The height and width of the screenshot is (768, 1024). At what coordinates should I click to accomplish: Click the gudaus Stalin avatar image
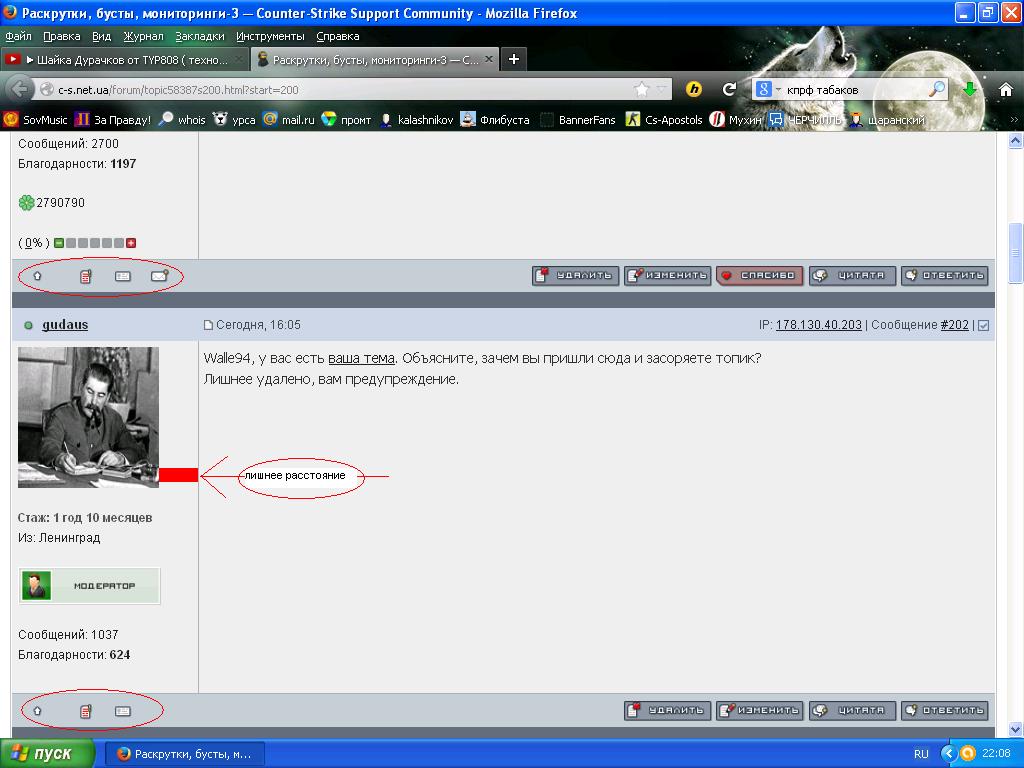tap(88, 417)
